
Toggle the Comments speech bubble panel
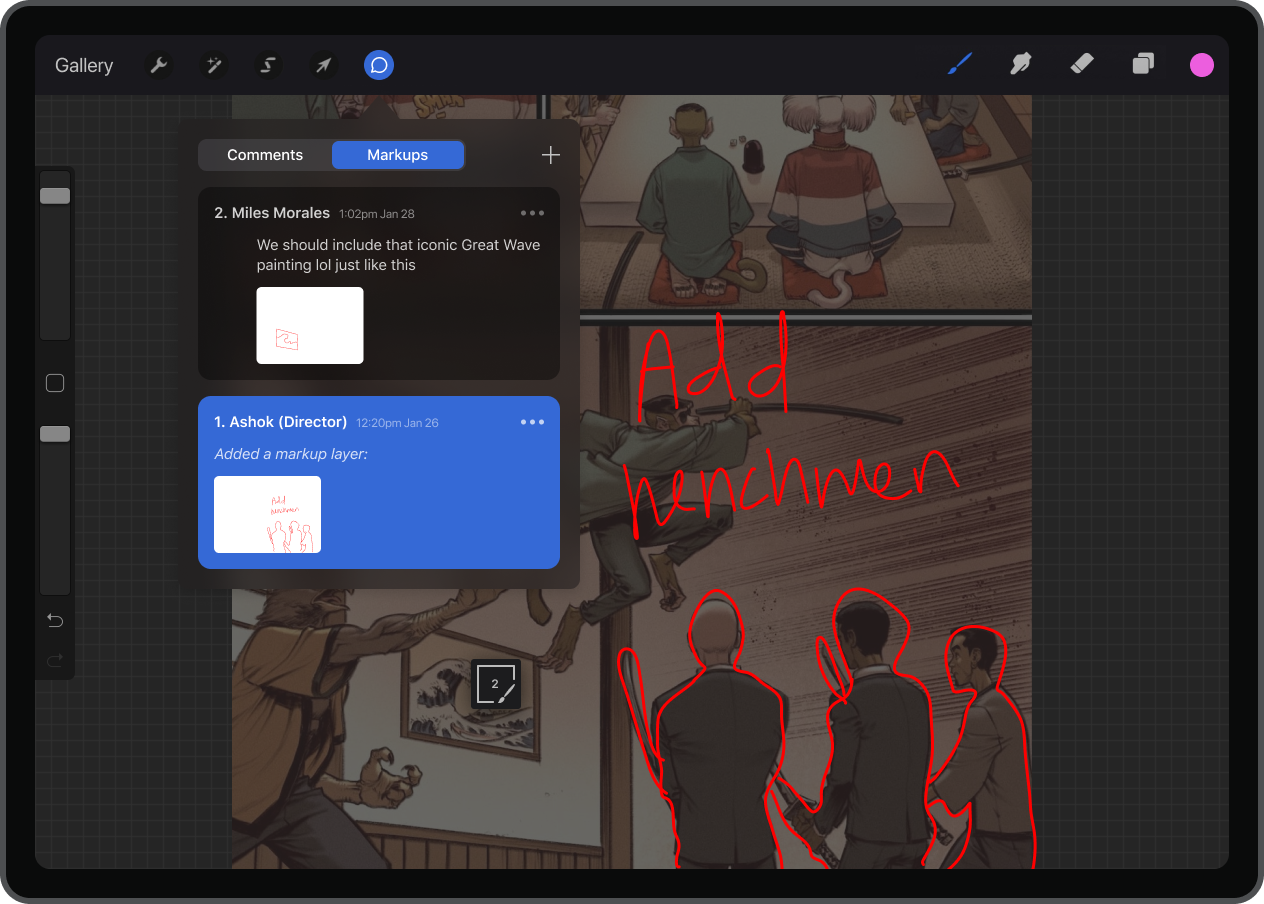coord(379,65)
